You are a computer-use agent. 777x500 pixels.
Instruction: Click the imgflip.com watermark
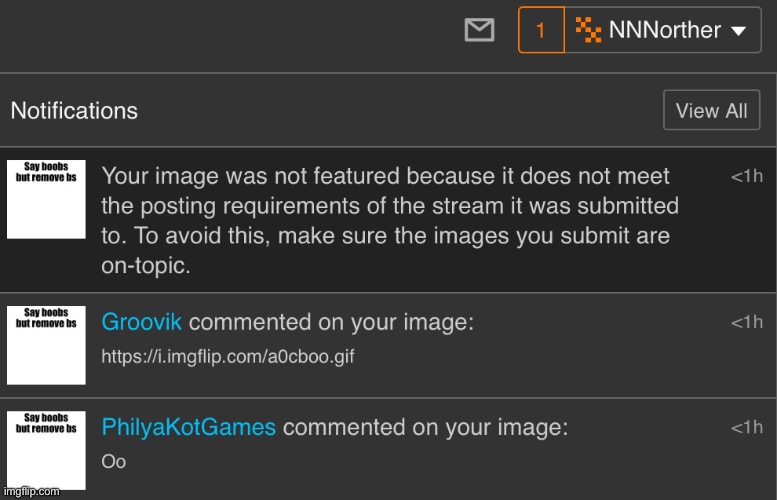[x=30, y=492]
